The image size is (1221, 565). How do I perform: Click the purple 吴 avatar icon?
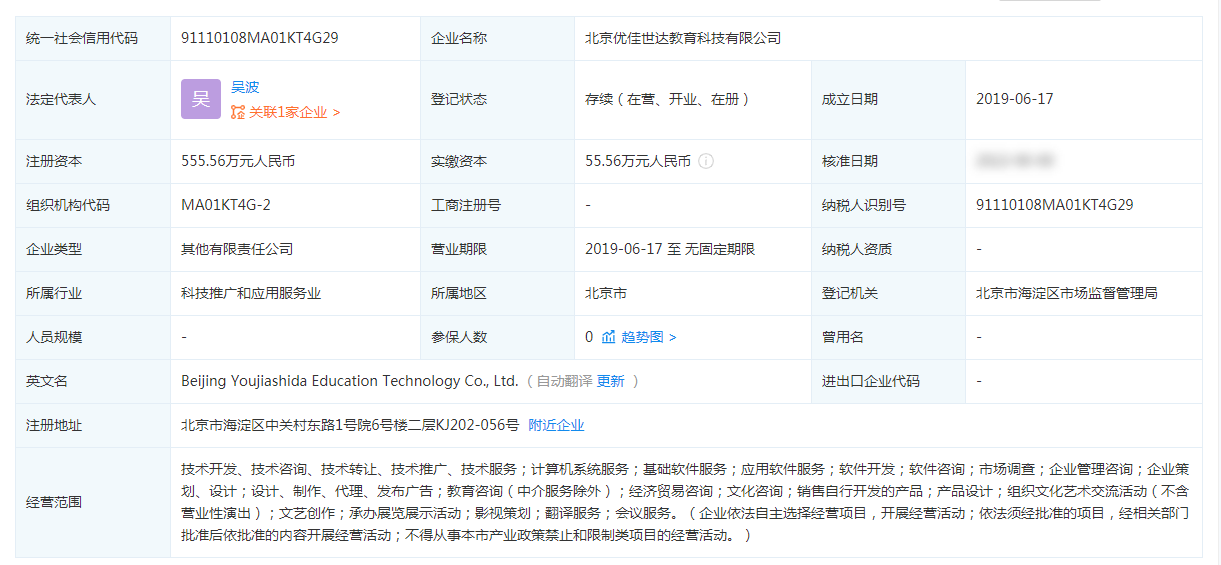click(200, 99)
